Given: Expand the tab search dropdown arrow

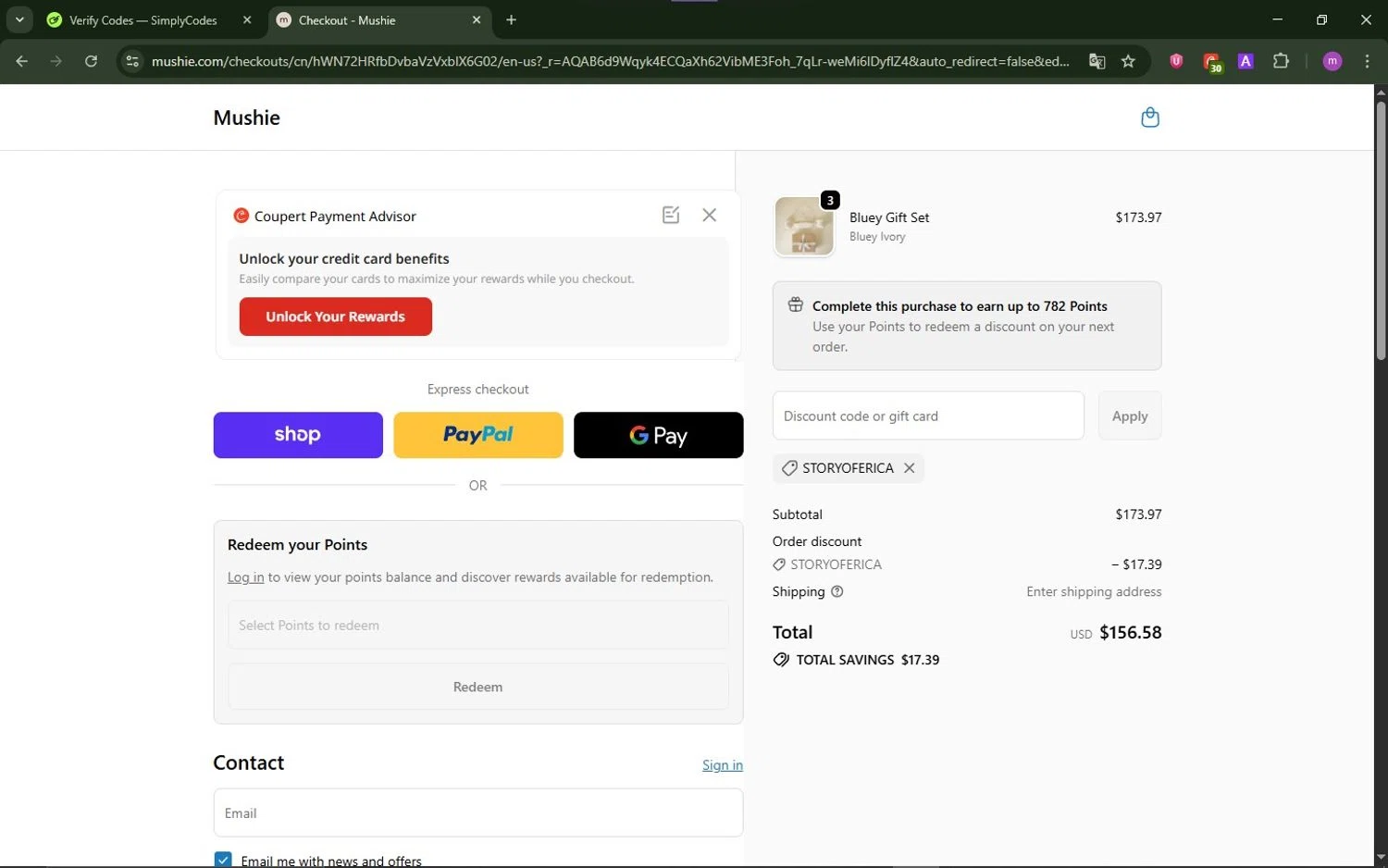Looking at the screenshot, I should [x=19, y=19].
